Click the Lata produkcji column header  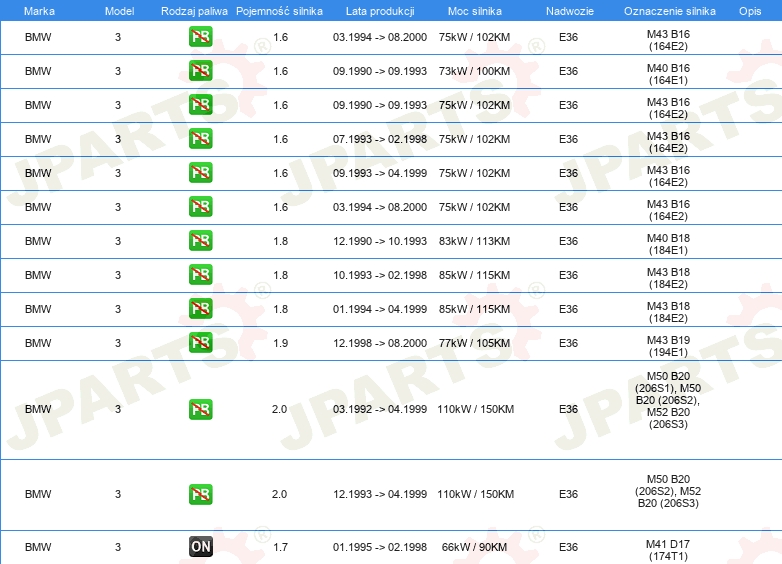point(380,11)
